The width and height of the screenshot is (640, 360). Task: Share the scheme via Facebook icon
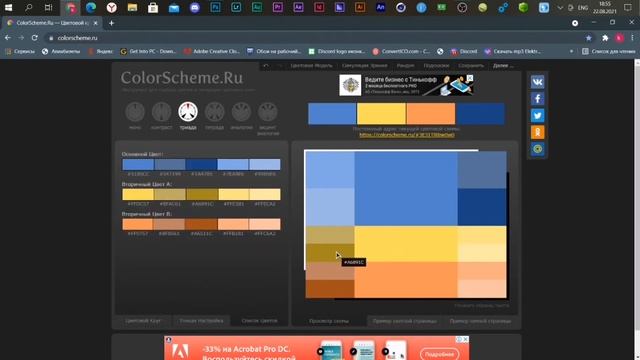click(538, 99)
